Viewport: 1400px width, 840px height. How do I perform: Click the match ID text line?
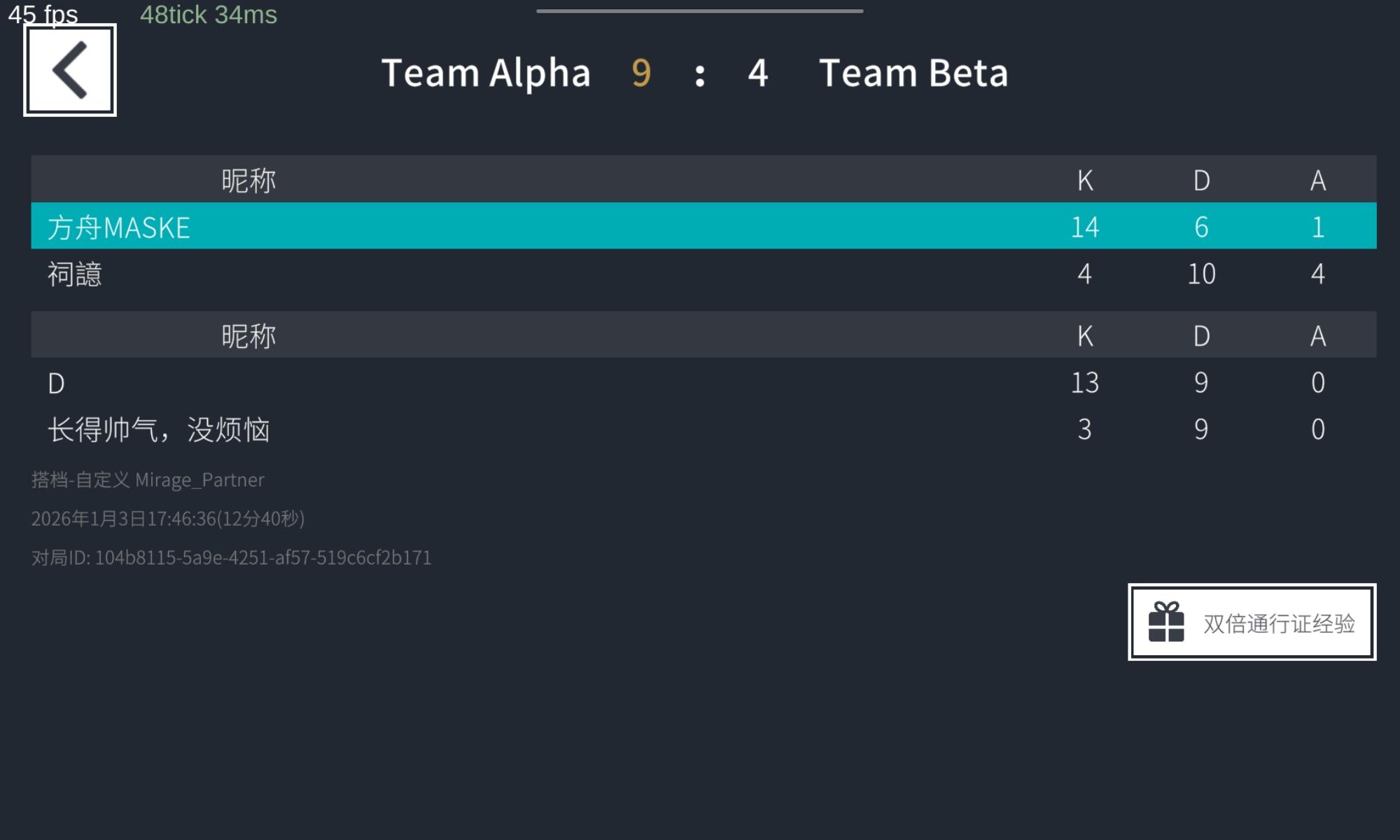232,558
